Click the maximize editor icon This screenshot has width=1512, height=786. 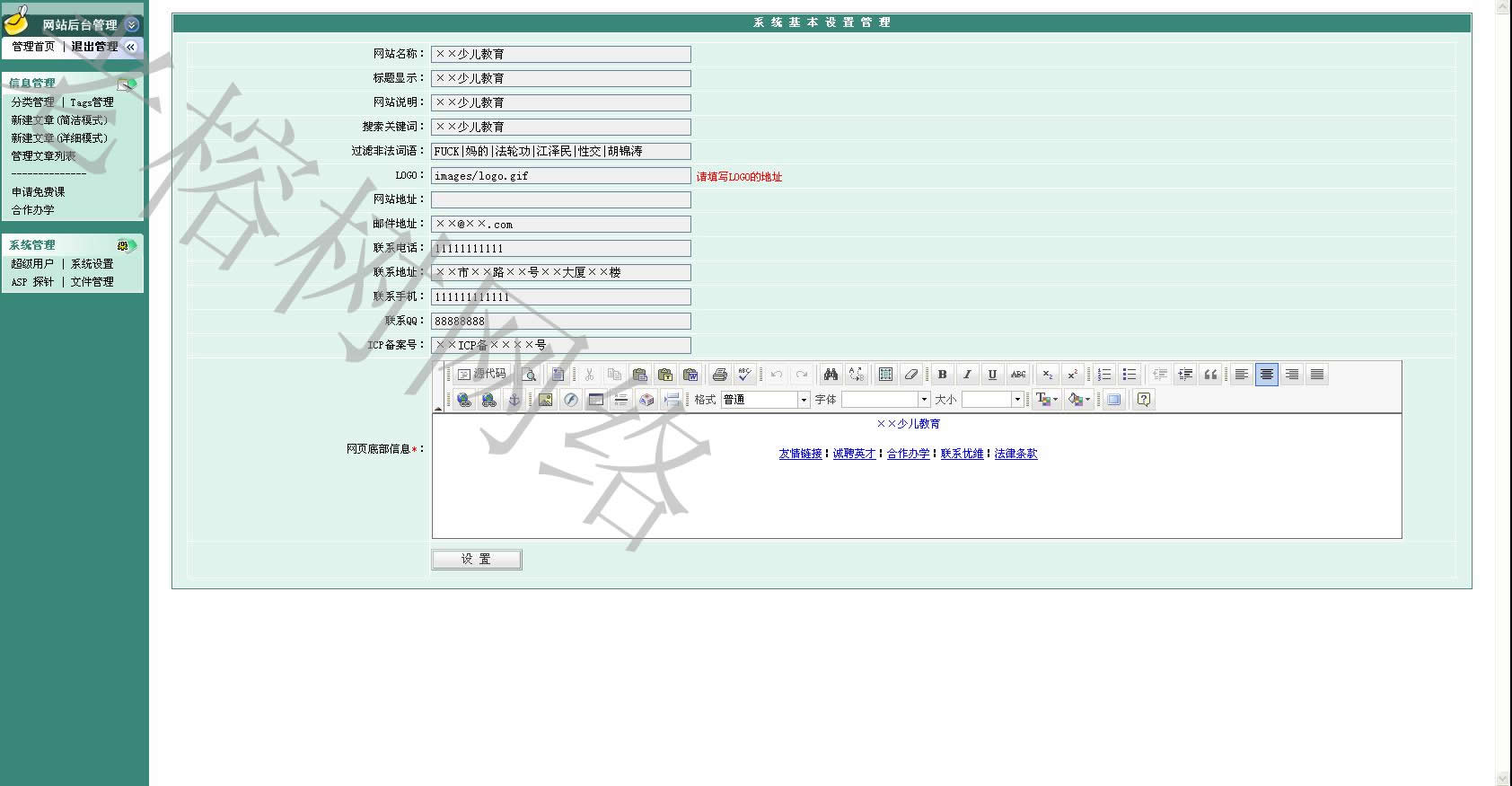click(1114, 400)
